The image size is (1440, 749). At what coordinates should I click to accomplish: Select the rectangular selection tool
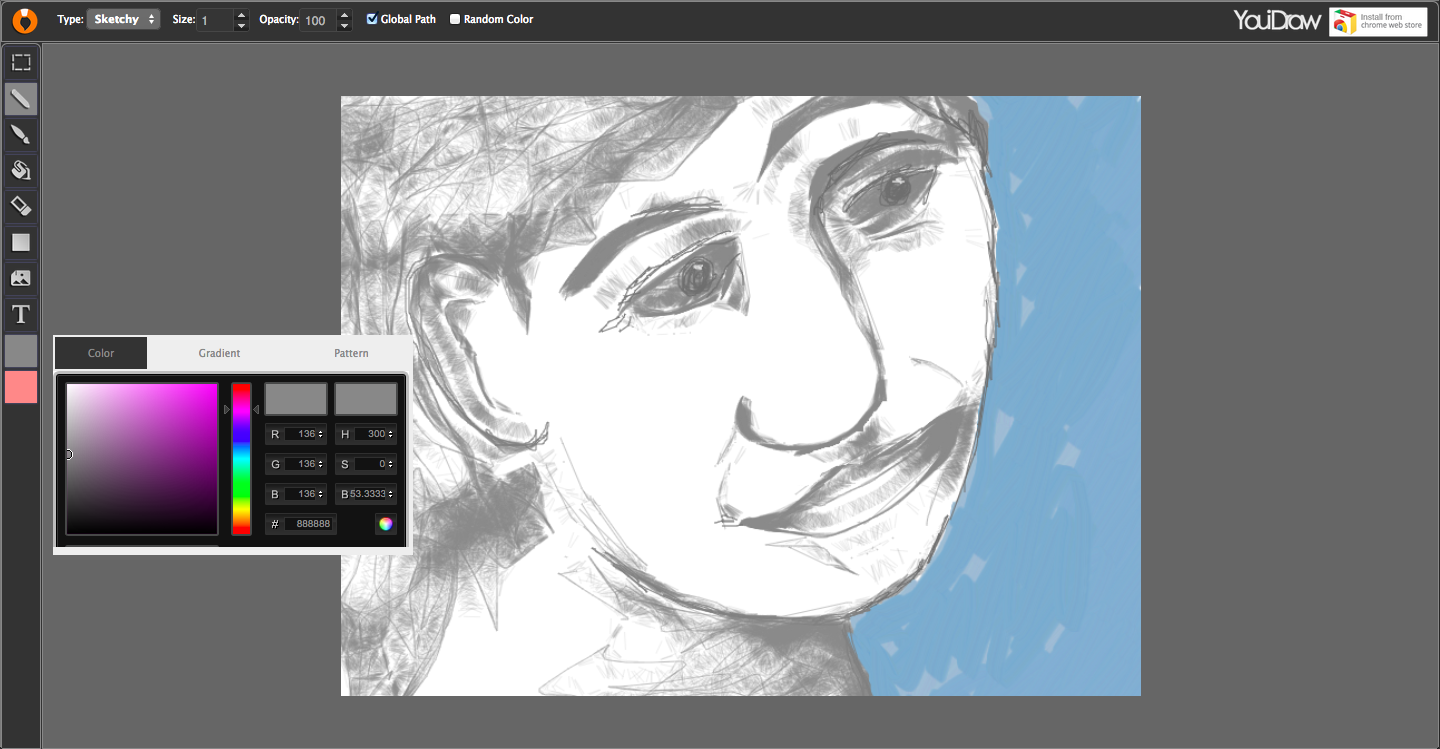point(21,62)
